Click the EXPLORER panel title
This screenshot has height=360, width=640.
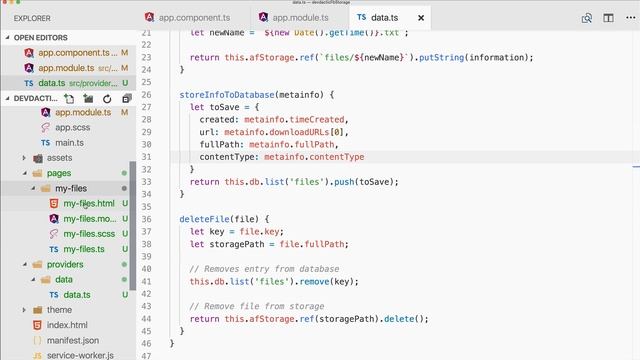point(32,18)
